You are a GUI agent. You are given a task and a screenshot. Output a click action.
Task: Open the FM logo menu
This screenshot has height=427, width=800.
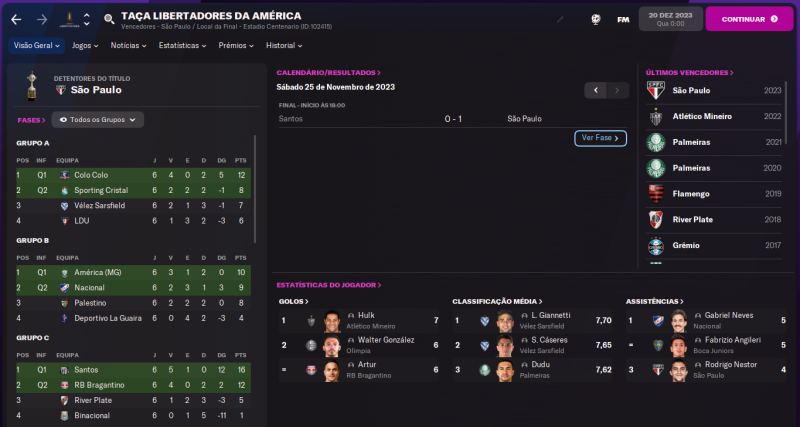pos(623,19)
